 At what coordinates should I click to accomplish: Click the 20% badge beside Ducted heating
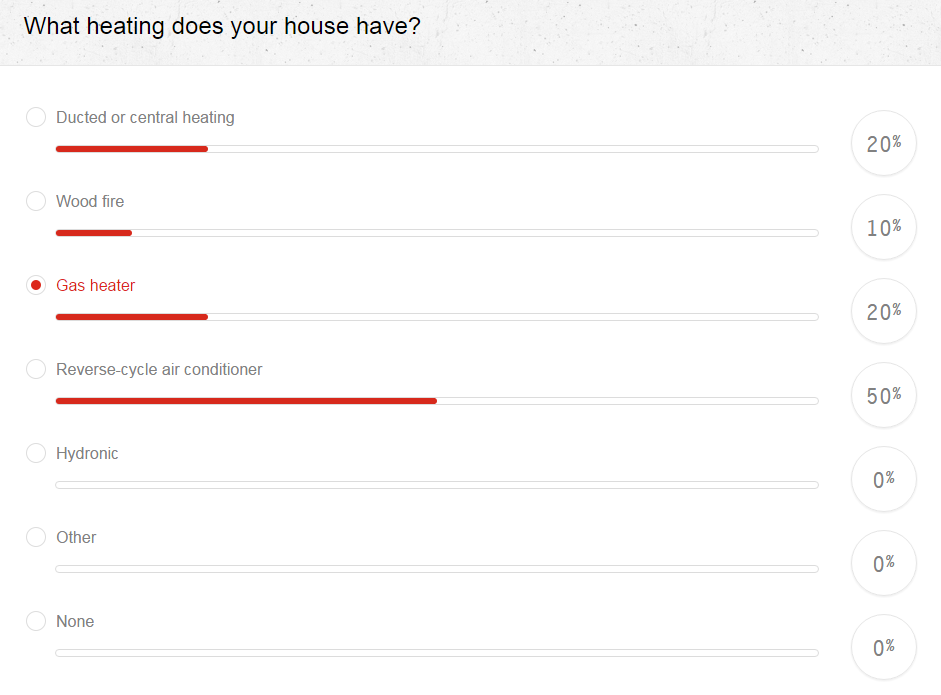pyautogui.click(x=883, y=143)
